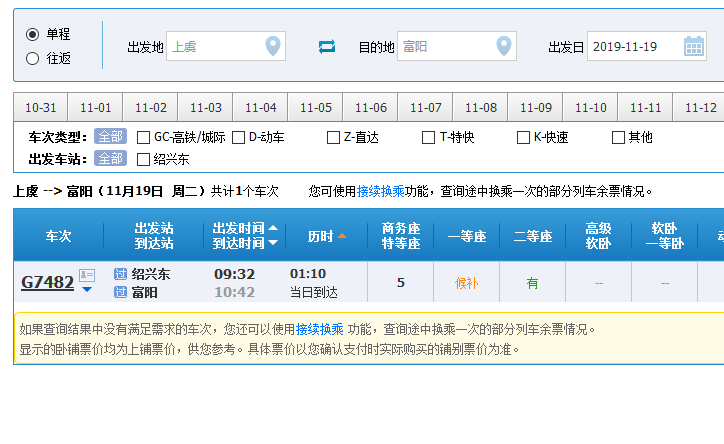The image size is (724, 444).
Task: Click the 10:42 arrival time
Action: (x=235, y=292)
